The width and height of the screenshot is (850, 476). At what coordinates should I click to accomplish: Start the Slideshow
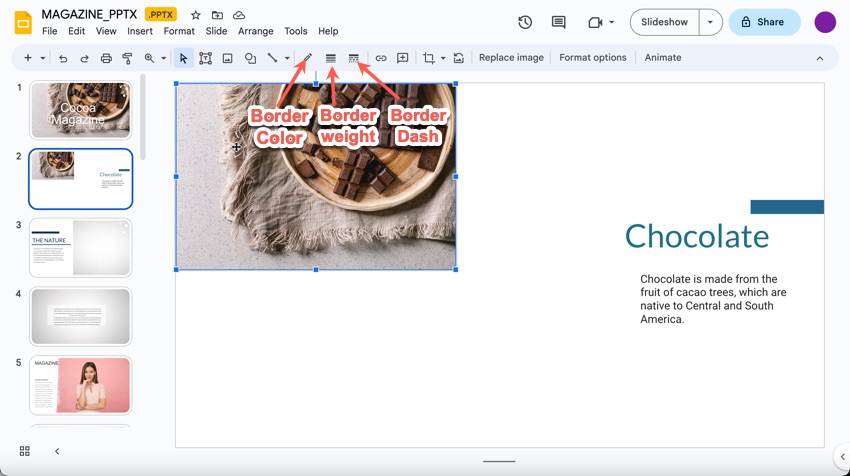664,22
